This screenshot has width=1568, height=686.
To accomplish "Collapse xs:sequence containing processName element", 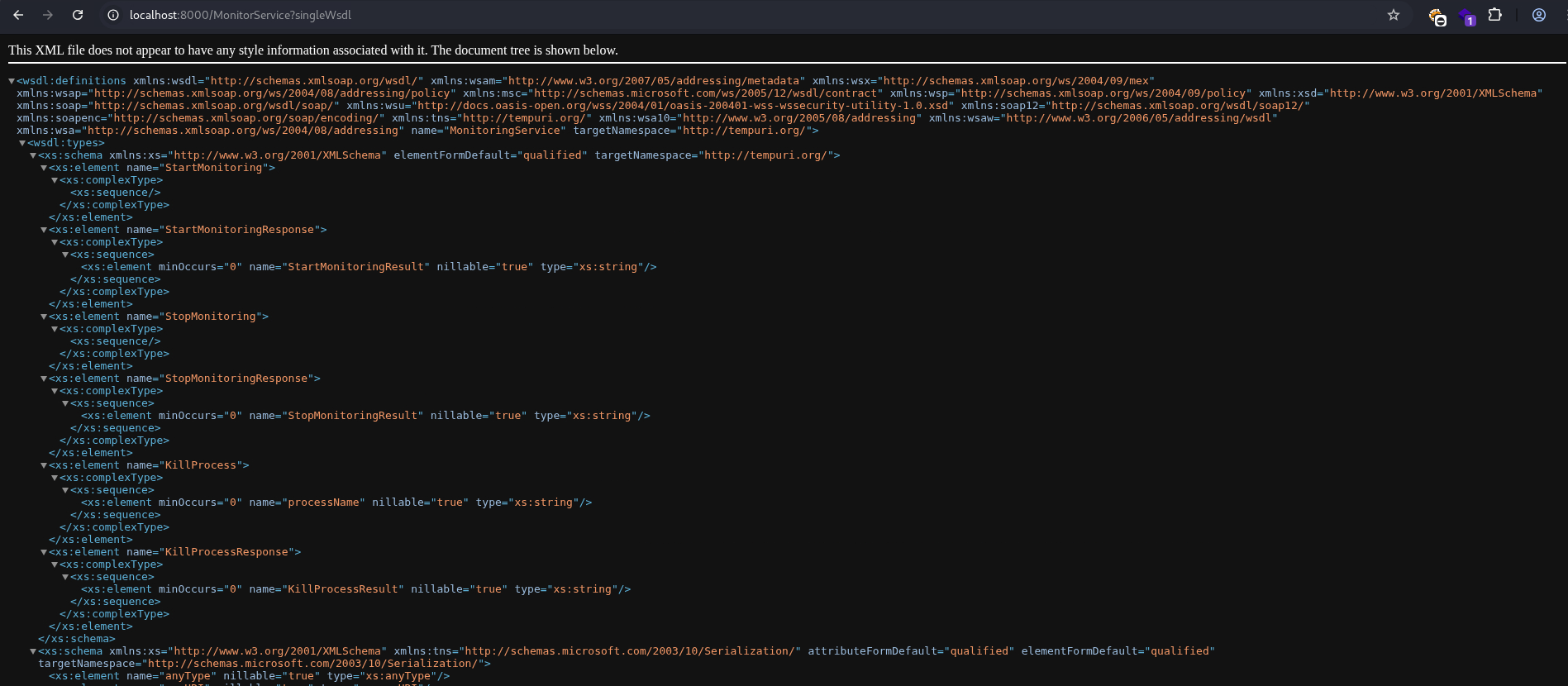I will (65, 490).
